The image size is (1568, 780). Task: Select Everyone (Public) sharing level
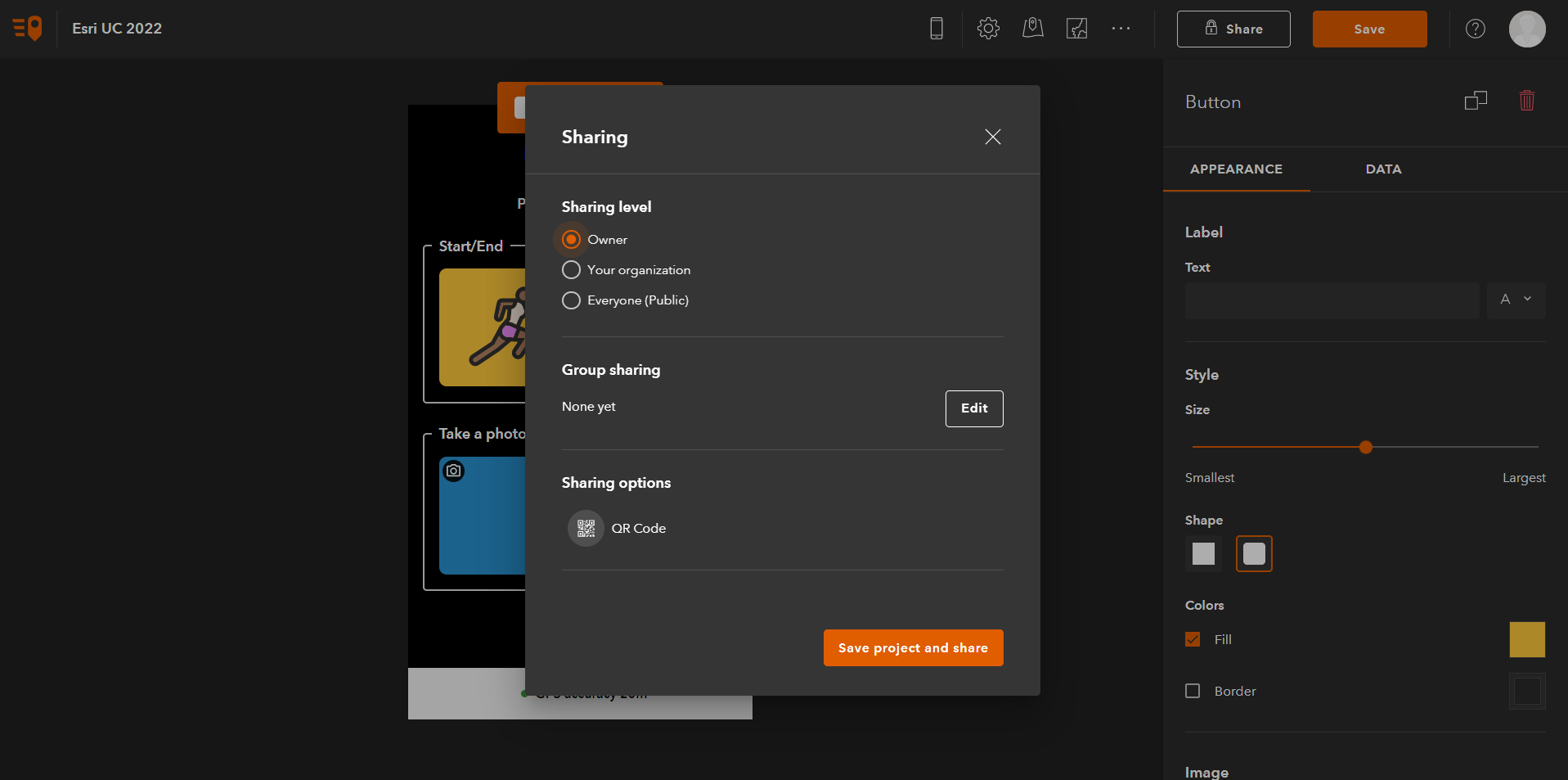pos(571,300)
